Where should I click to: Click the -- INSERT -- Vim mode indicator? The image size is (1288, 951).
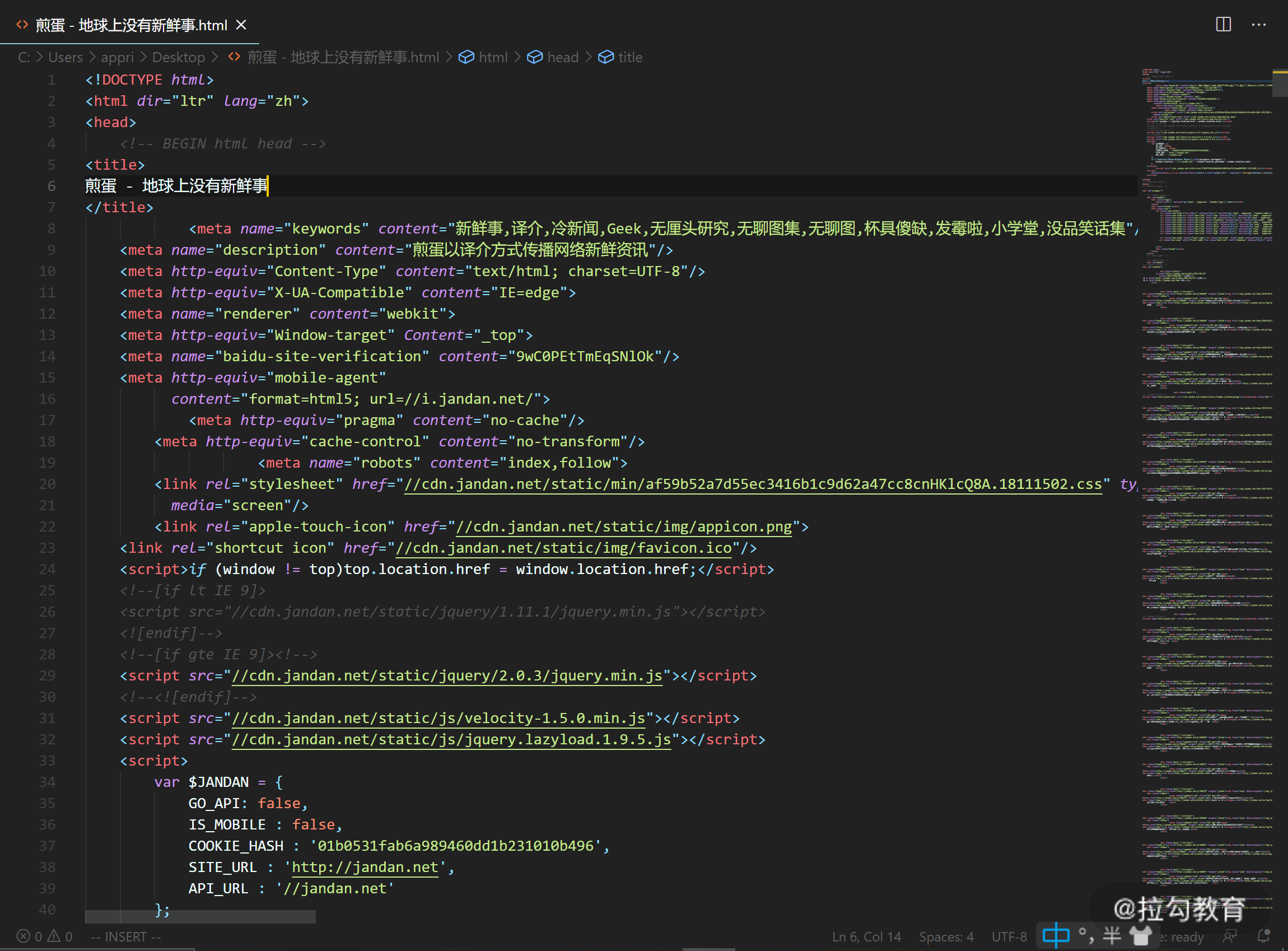pos(126,936)
